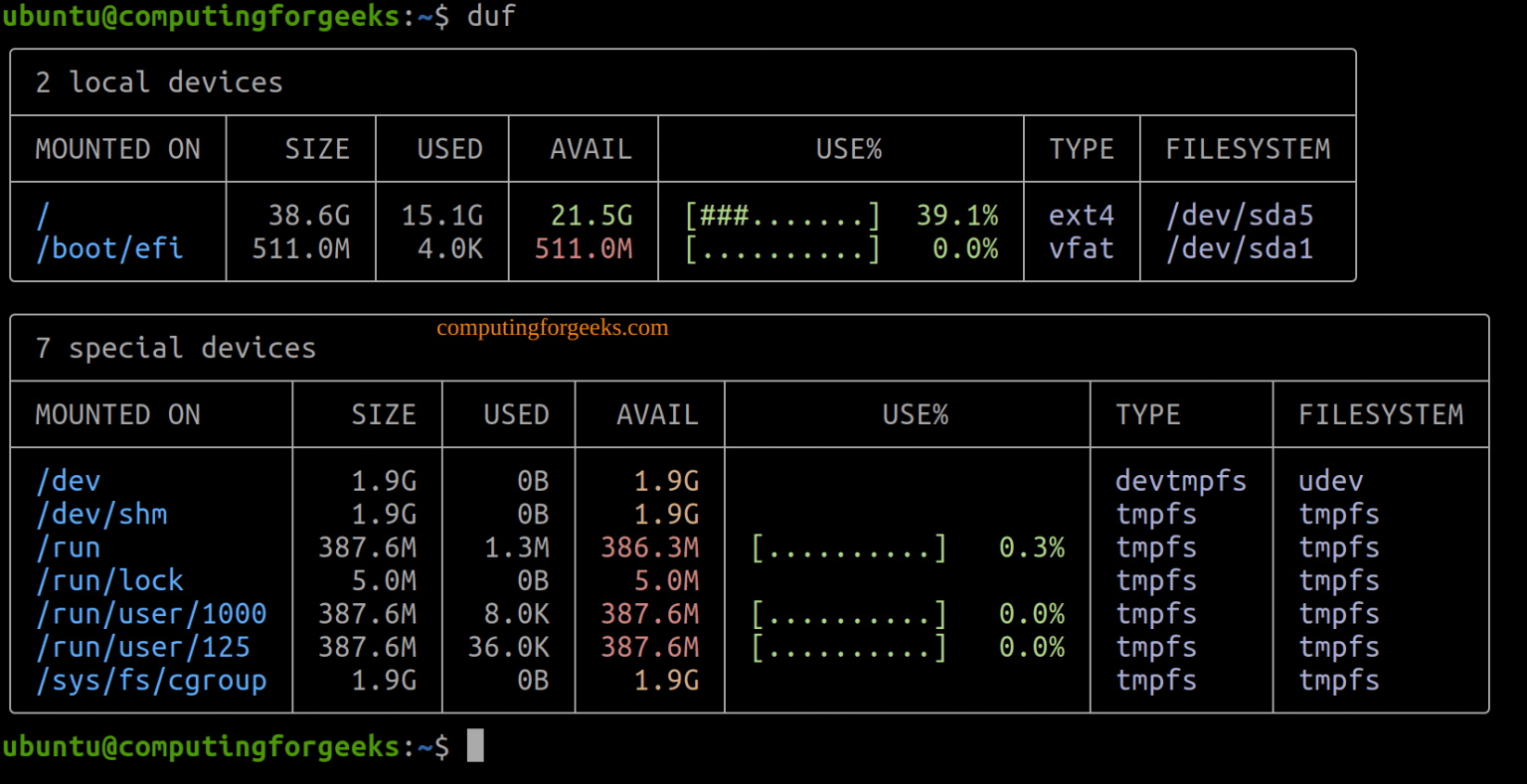Click the "udev" filesystem entry
Screen dimensions: 1527x784
tap(1329, 480)
